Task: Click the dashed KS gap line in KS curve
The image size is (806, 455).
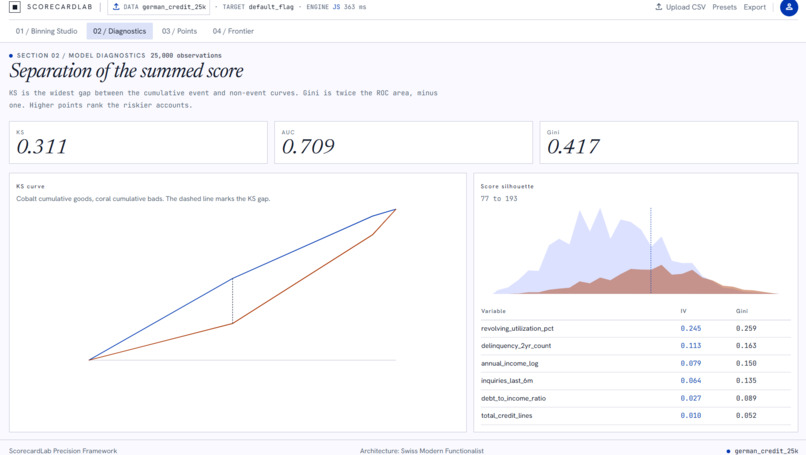Action: pos(232,301)
